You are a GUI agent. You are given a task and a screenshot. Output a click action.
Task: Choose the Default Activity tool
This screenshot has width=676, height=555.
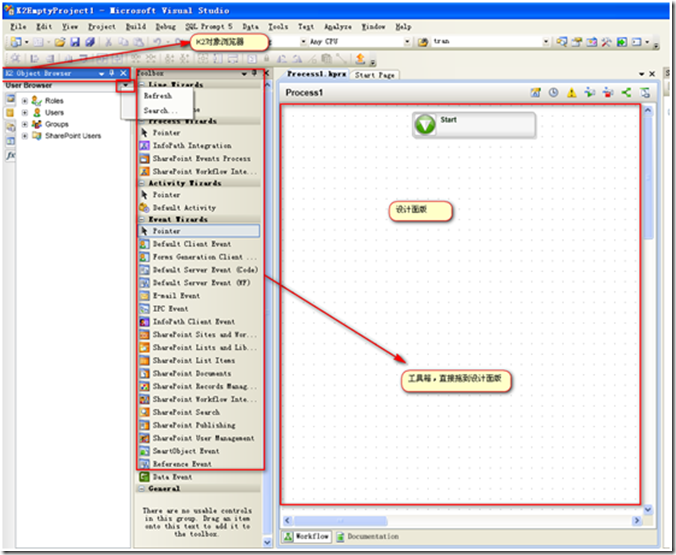(x=184, y=208)
